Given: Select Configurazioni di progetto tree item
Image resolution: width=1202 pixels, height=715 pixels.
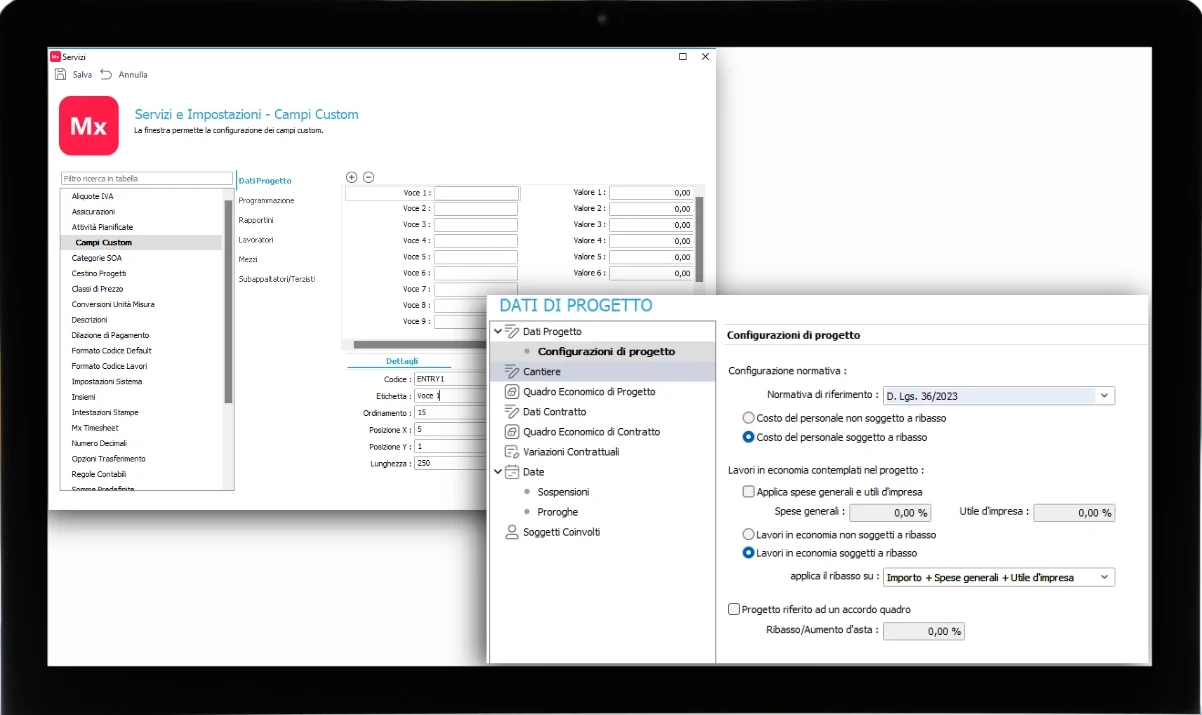Looking at the screenshot, I should tap(606, 351).
